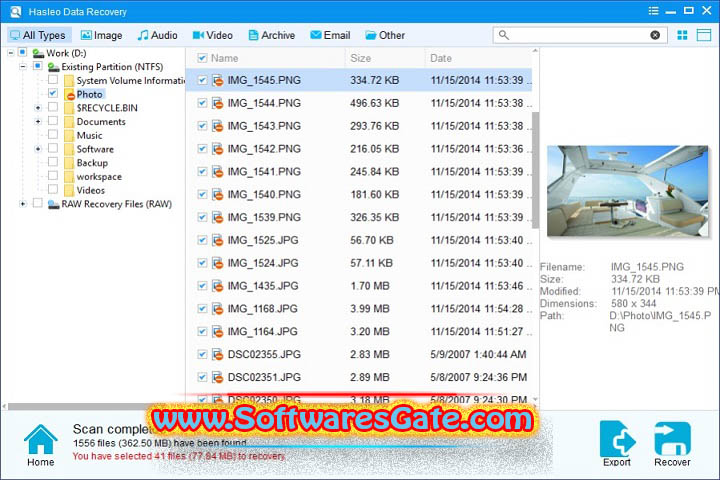
Task: Click the RAW Recovery Files drive icon
Action: point(54,204)
